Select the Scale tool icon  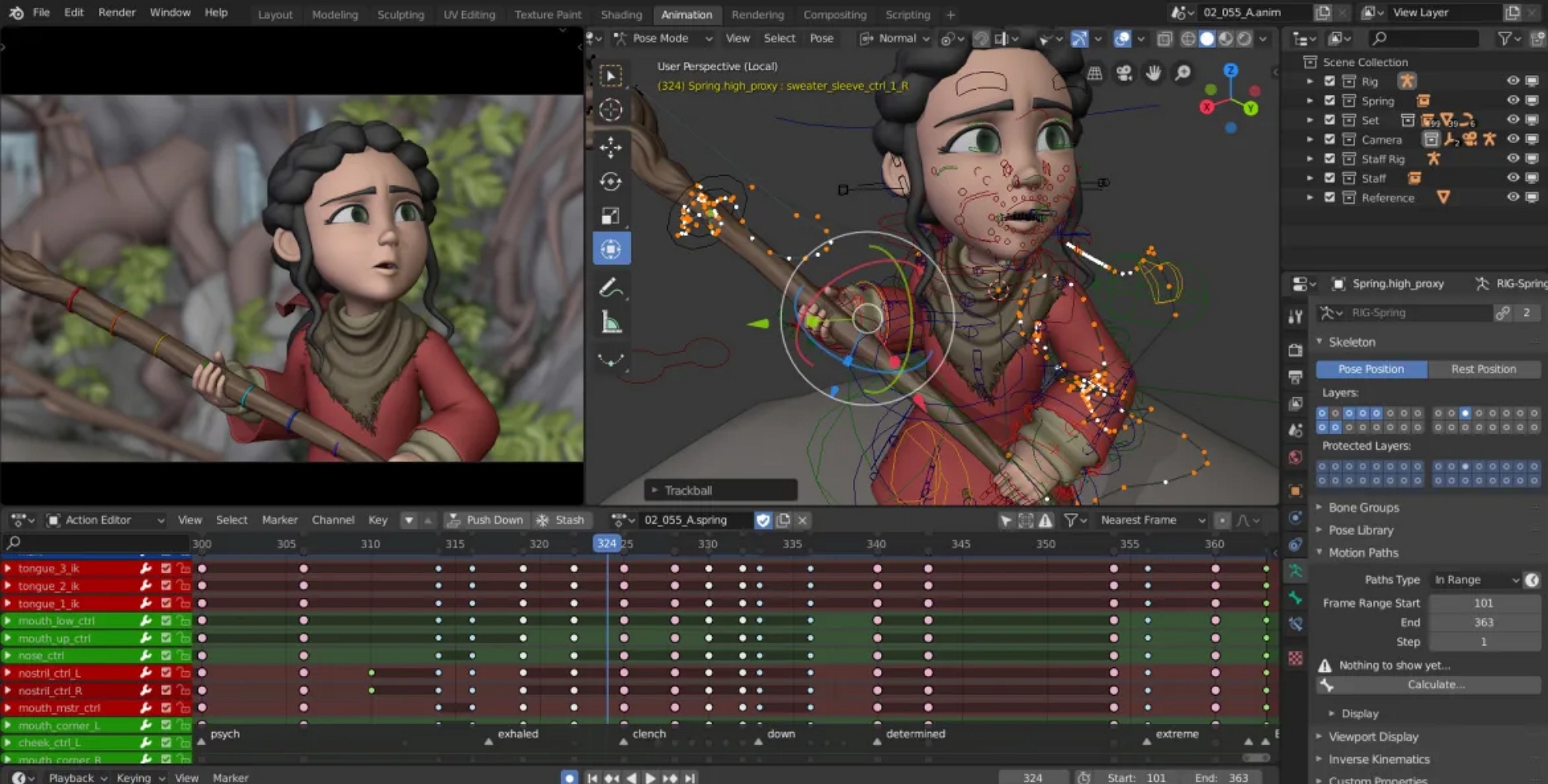pyautogui.click(x=611, y=216)
